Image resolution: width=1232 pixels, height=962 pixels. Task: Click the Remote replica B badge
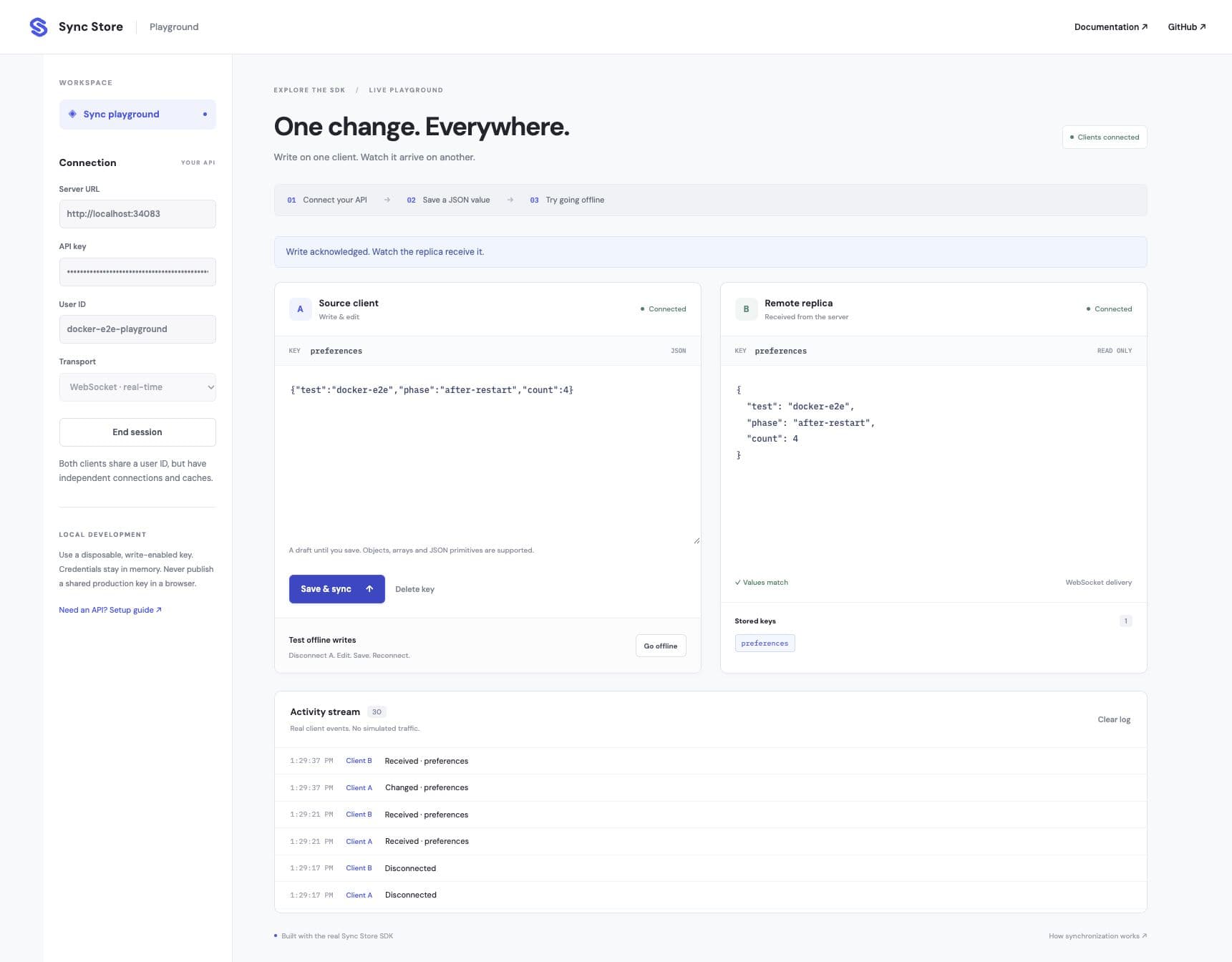(x=746, y=309)
